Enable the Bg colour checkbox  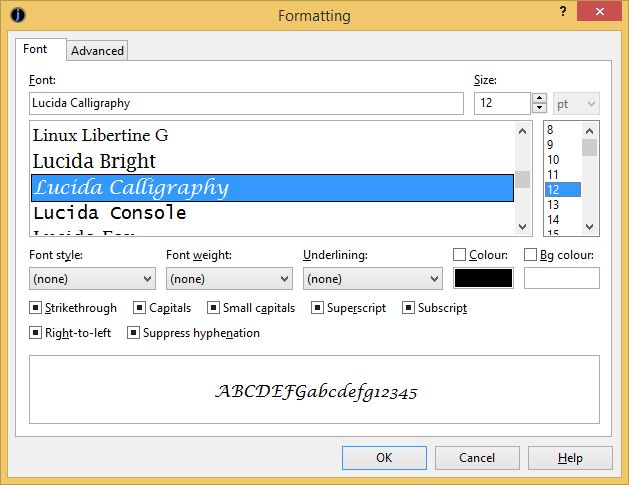coord(531,255)
